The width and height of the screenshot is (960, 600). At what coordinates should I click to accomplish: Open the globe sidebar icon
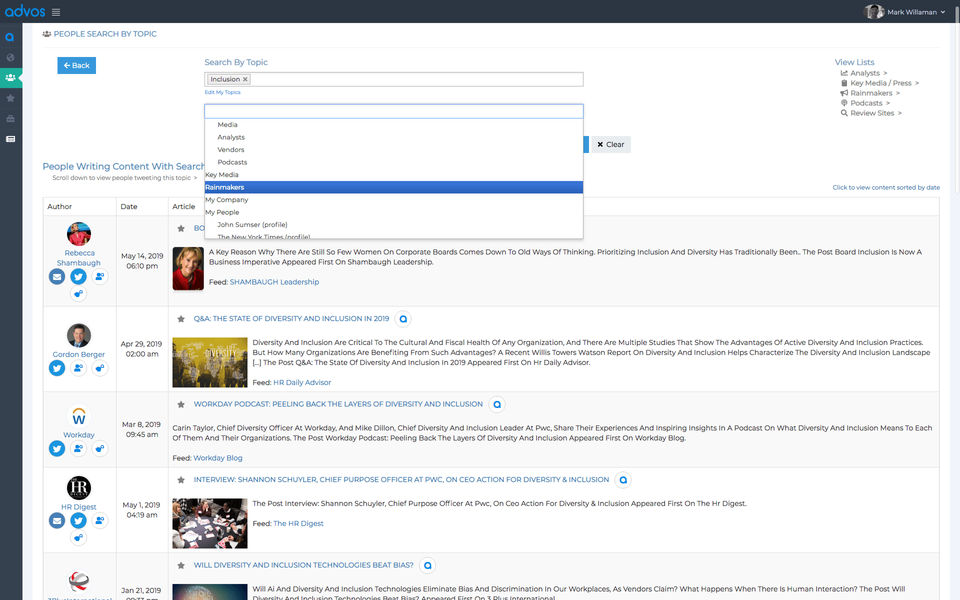point(10,58)
